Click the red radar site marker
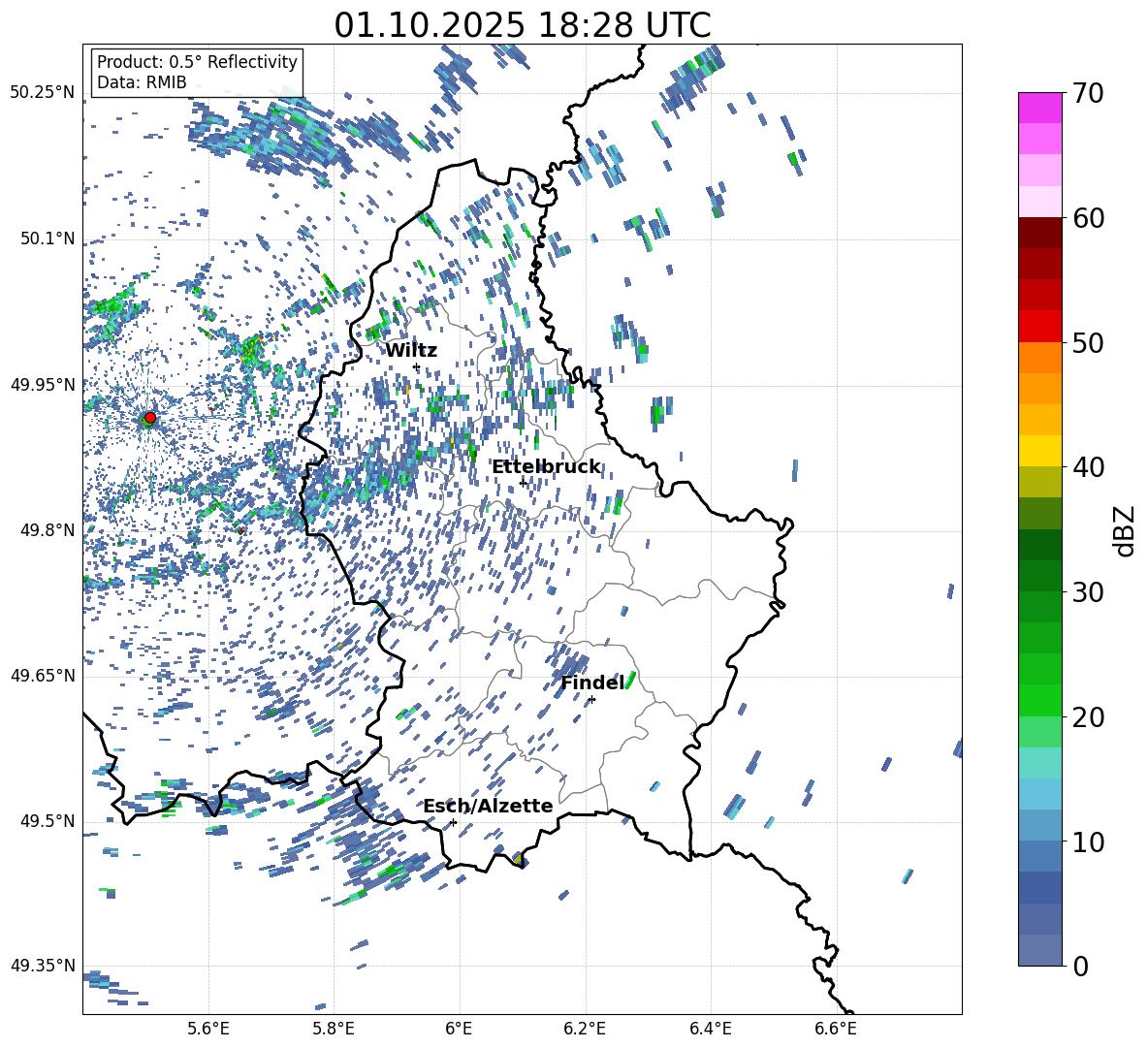1148x1048 pixels. 149,418
